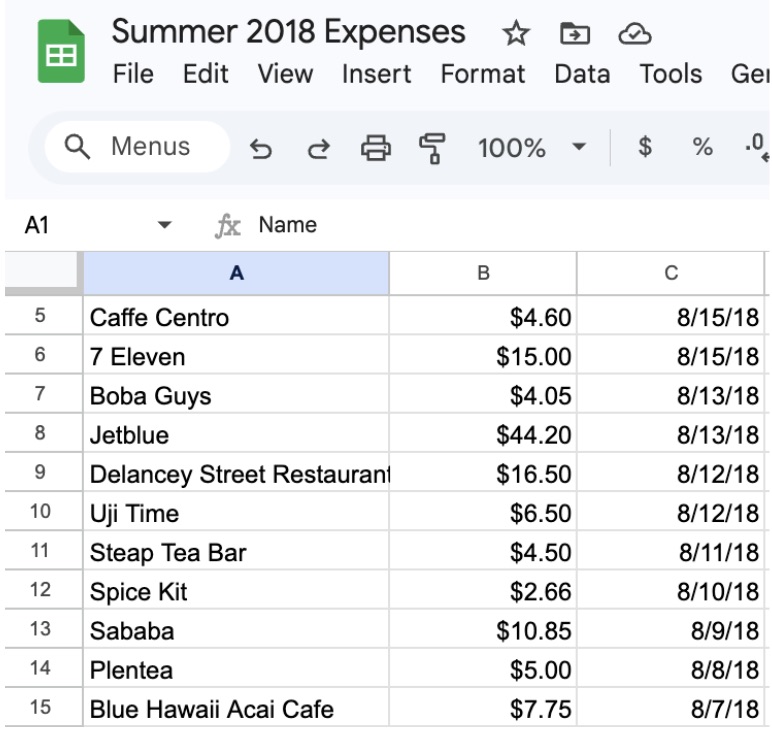This screenshot has width=772, height=734.
Task: Activate the paint format roller
Action: (432, 148)
